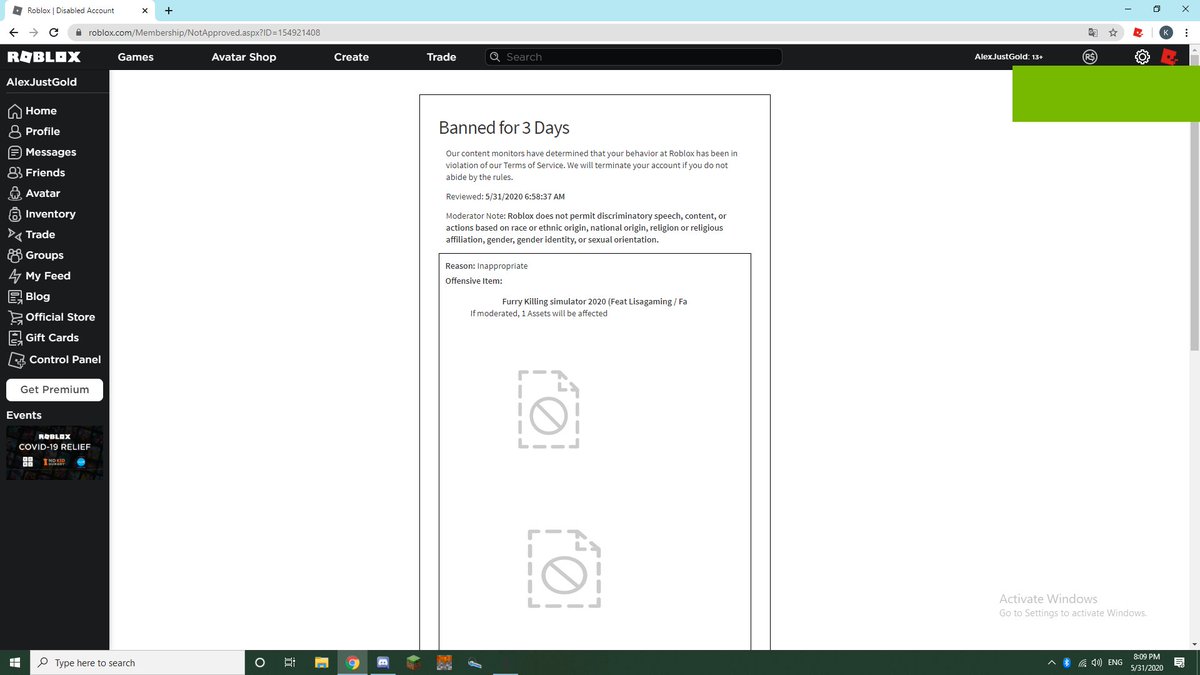Click the My Feed lightning icon
Viewport: 1200px width, 675px height.
[x=14, y=276]
